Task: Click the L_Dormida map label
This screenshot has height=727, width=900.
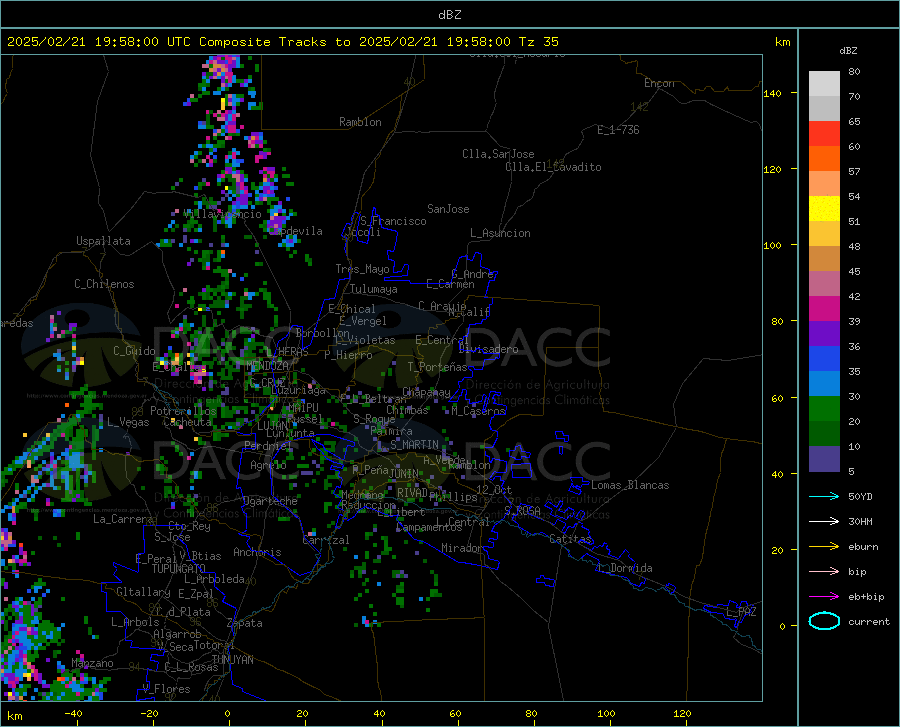Action: pos(625,568)
